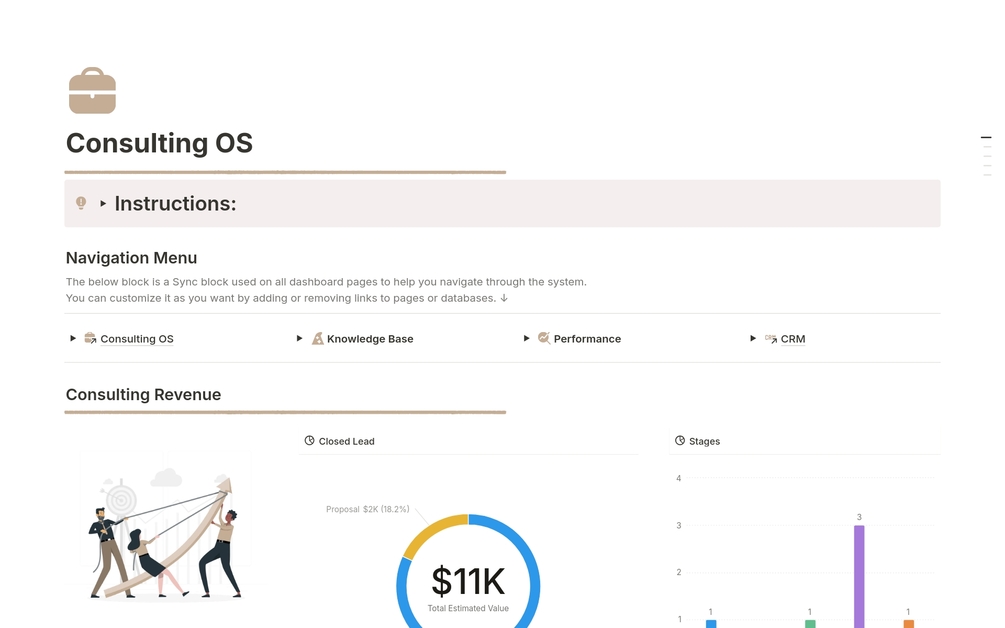Image resolution: width=1005 pixels, height=628 pixels.
Task: Click the Knowledge Base book icon
Action: [317, 338]
